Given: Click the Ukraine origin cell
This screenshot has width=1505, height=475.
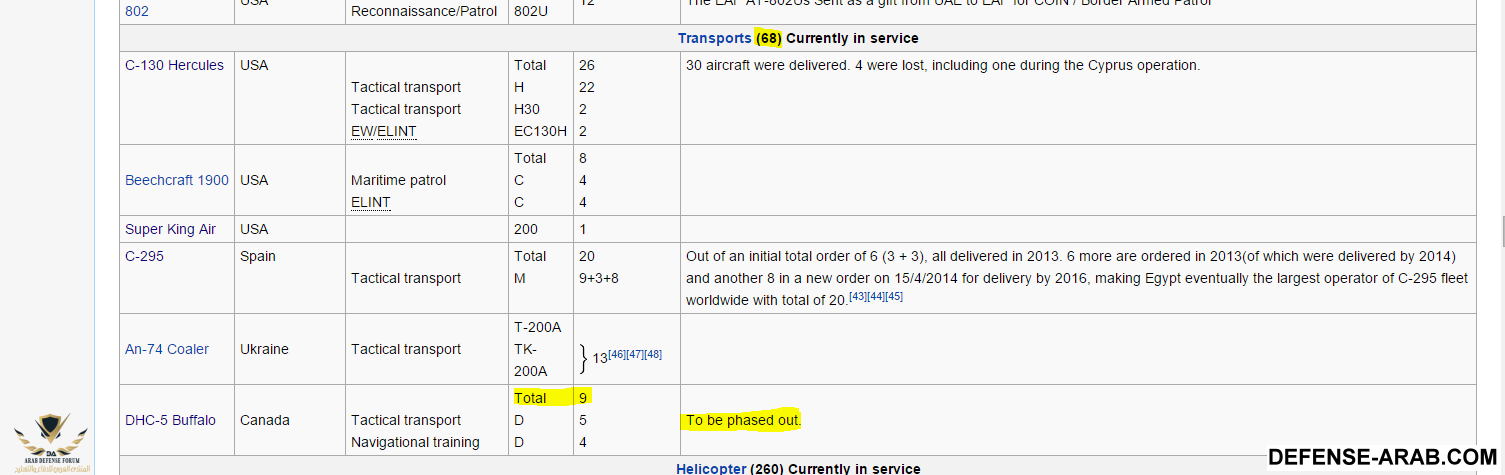Looking at the screenshot, I should pos(264,349).
